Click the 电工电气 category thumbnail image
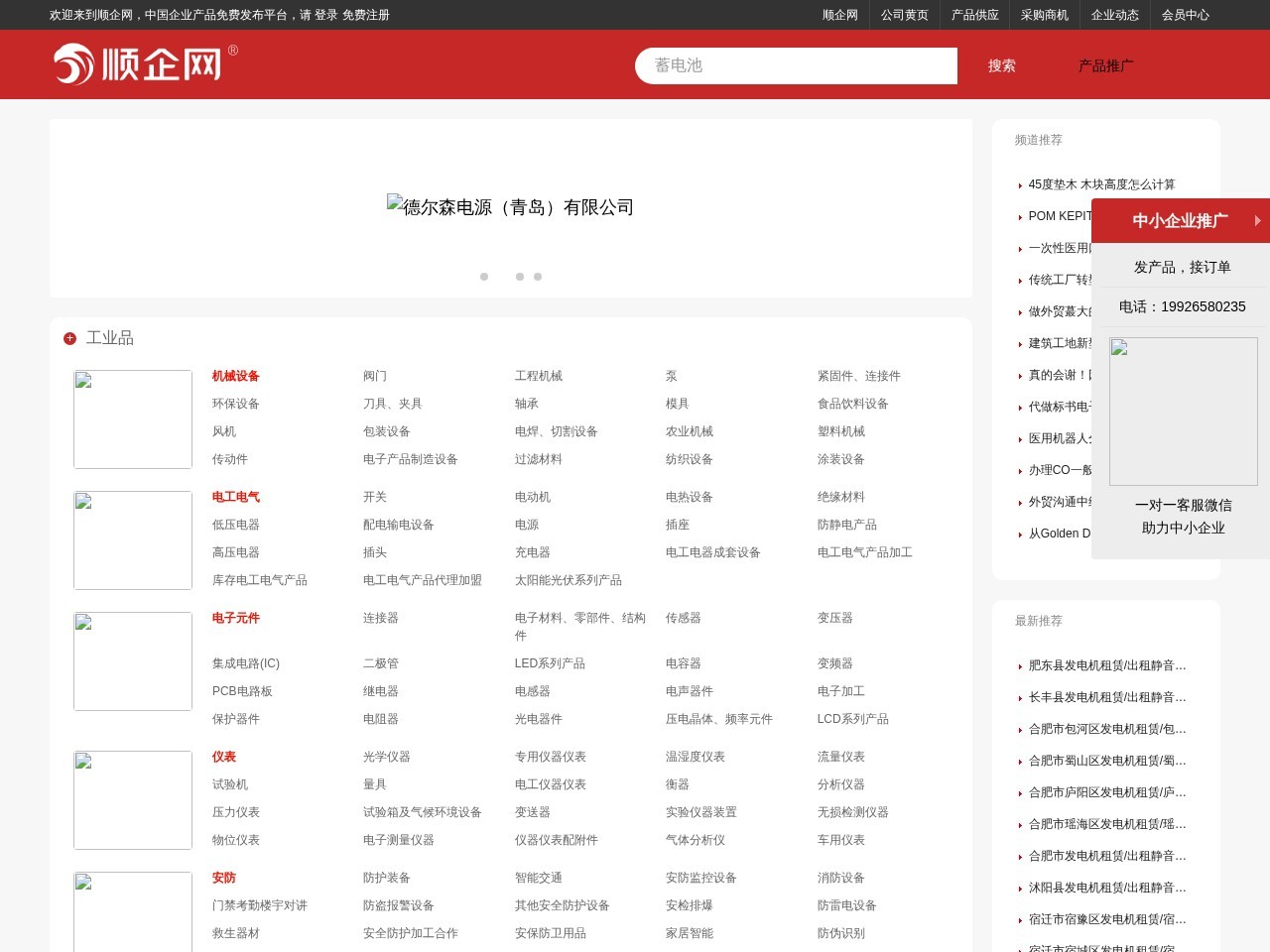Screen dimensions: 1270x952 coord(132,539)
